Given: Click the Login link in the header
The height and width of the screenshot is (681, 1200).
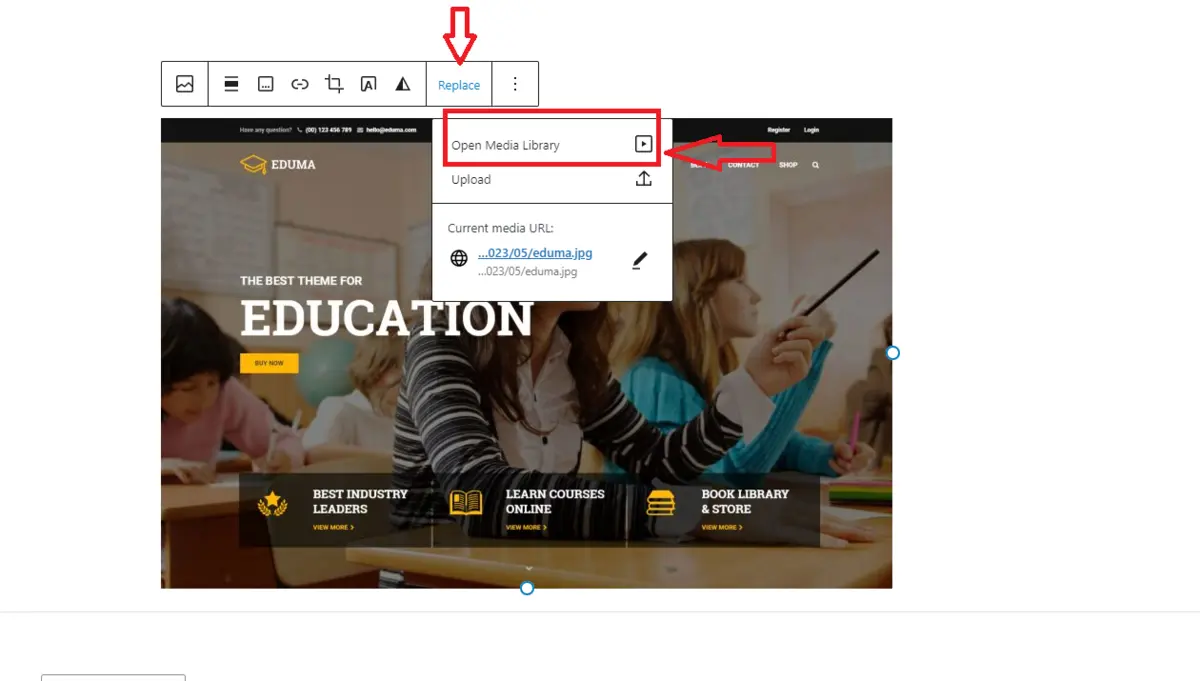Looking at the screenshot, I should 810,129.
